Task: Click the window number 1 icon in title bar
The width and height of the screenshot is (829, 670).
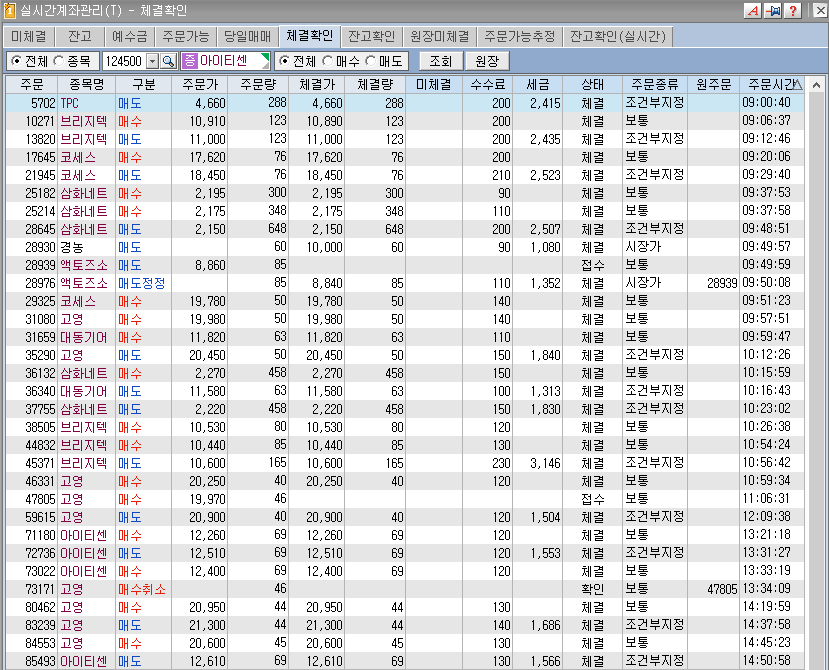Action: (x=9, y=11)
